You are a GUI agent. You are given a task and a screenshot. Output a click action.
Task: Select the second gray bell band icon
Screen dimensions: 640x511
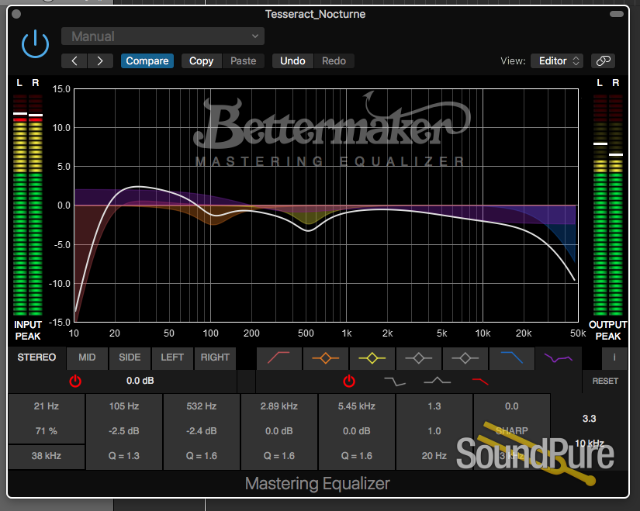coord(465,358)
